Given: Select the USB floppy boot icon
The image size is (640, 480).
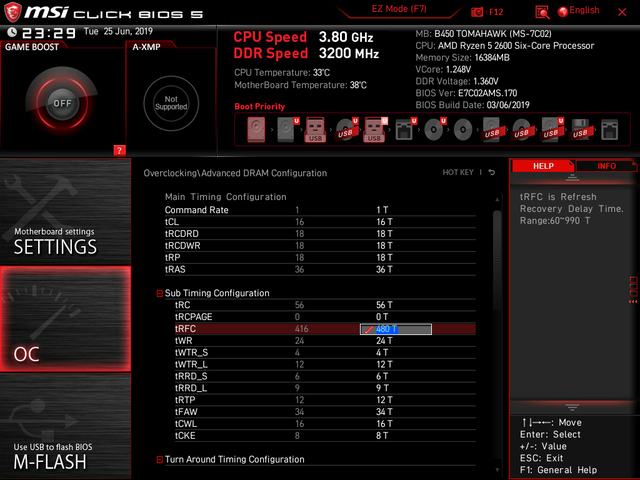Looking at the screenshot, I should point(580,130).
